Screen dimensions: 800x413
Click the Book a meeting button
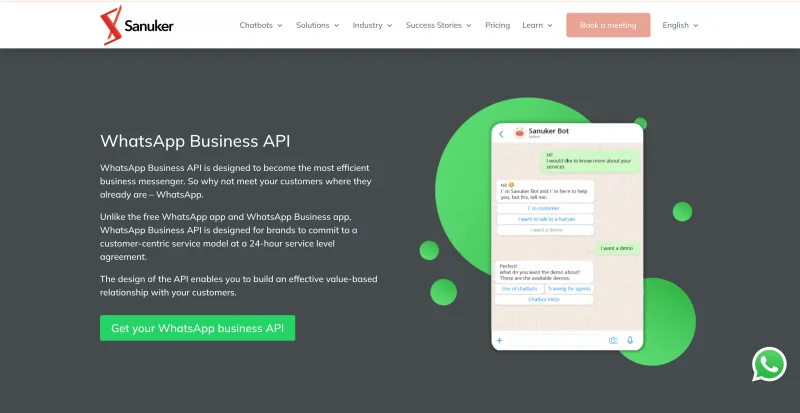pyautogui.click(x=608, y=25)
